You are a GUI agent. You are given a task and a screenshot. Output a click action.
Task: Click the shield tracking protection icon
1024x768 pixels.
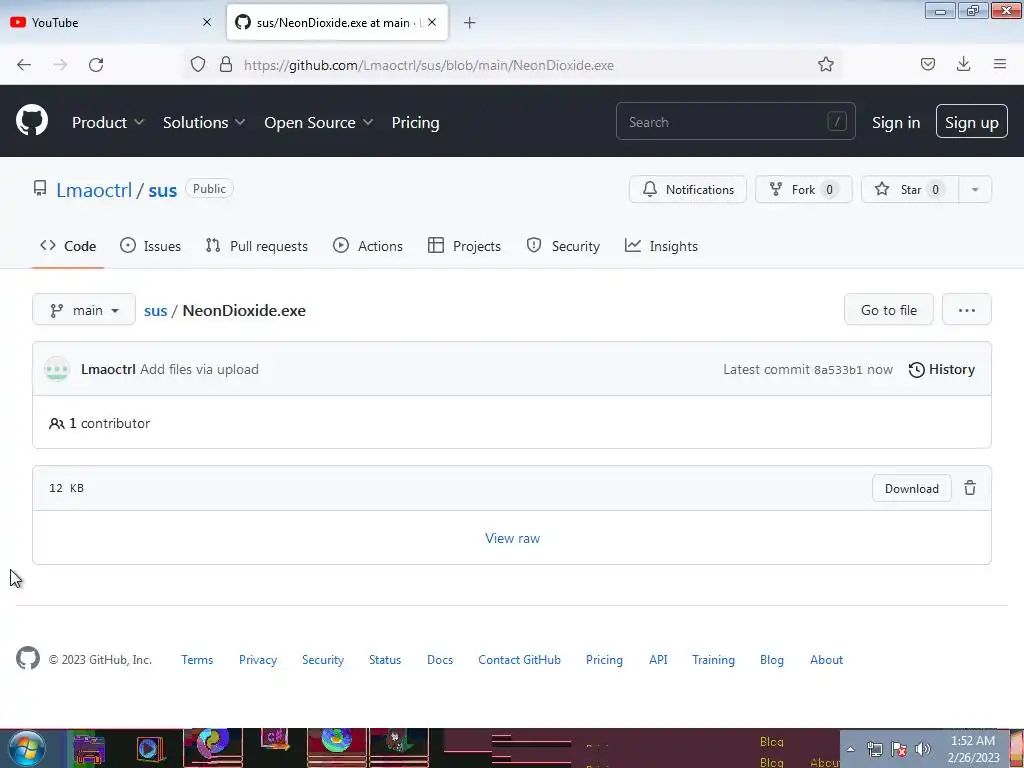click(198, 64)
